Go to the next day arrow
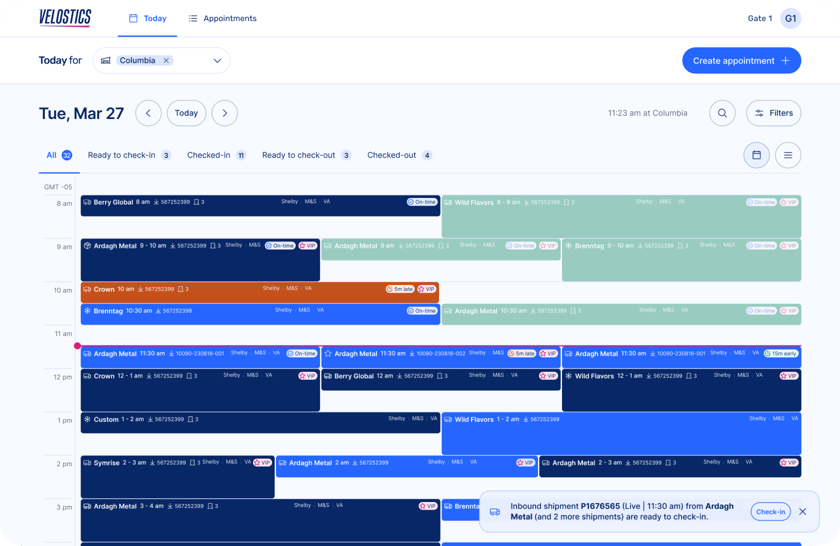The width and height of the screenshot is (840, 546). 224,113
